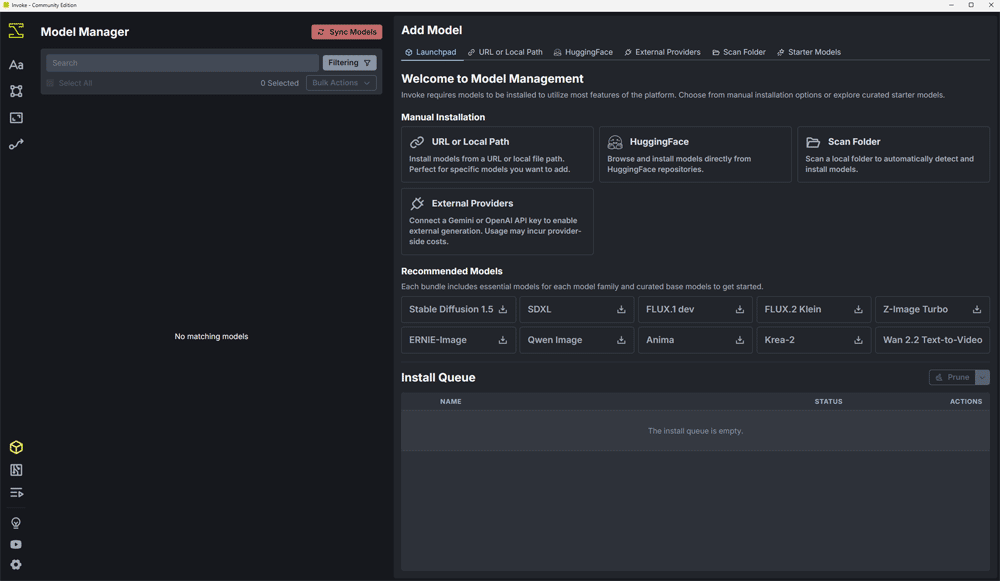The image size is (1000, 581).
Task: Click the folder icon on Scan Folder card
Action: pos(812,142)
